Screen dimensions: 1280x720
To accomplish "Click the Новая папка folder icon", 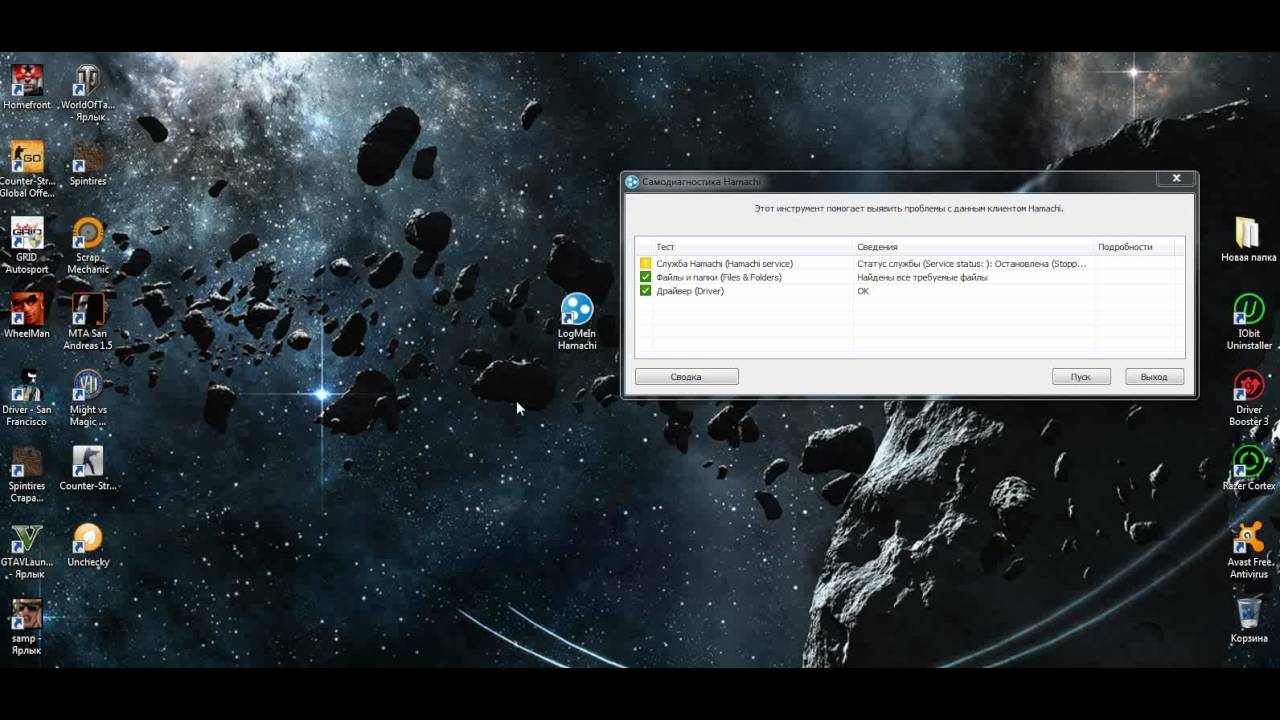I will 1248,239.
